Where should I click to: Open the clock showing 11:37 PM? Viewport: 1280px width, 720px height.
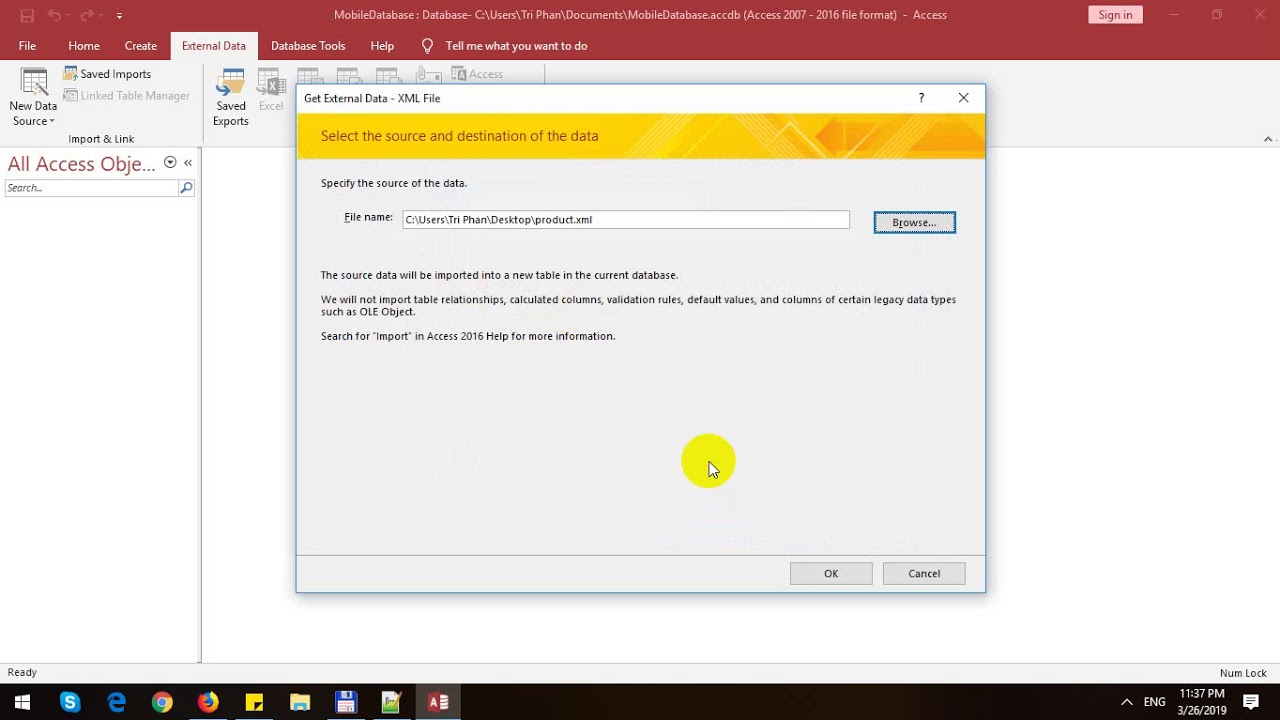pyautogui.click(x=1202, y=702)
